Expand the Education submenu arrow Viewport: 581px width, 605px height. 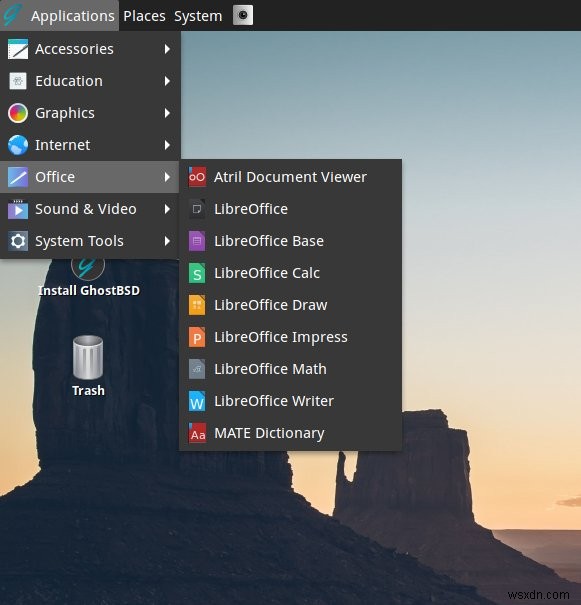tap(167, 81)
